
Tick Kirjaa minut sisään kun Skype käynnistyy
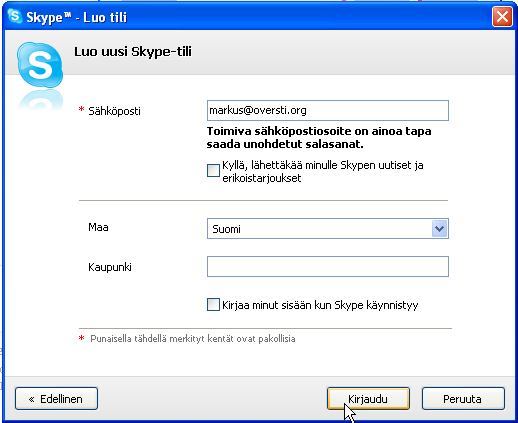(213, 304)
